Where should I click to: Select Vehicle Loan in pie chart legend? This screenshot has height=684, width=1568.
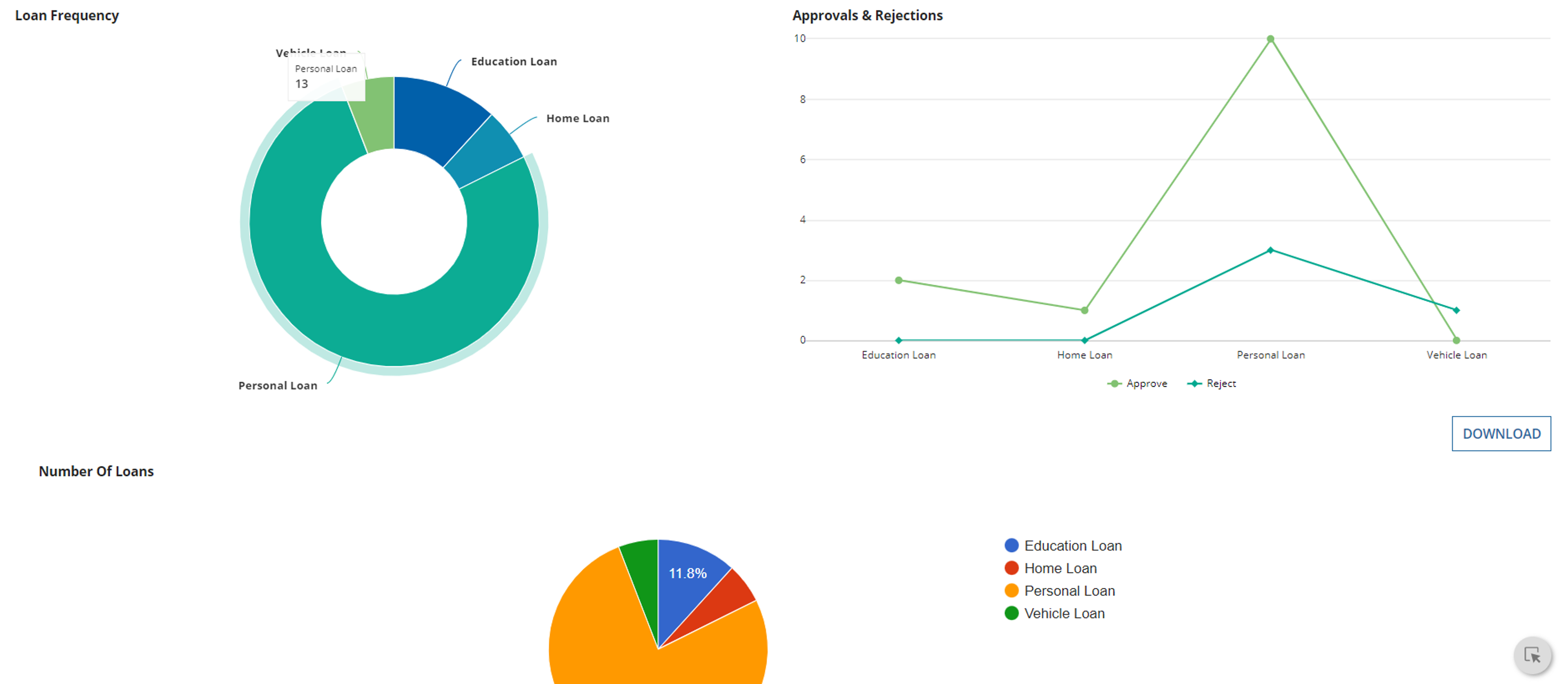pyautogui.click(x=1054, y=613)
